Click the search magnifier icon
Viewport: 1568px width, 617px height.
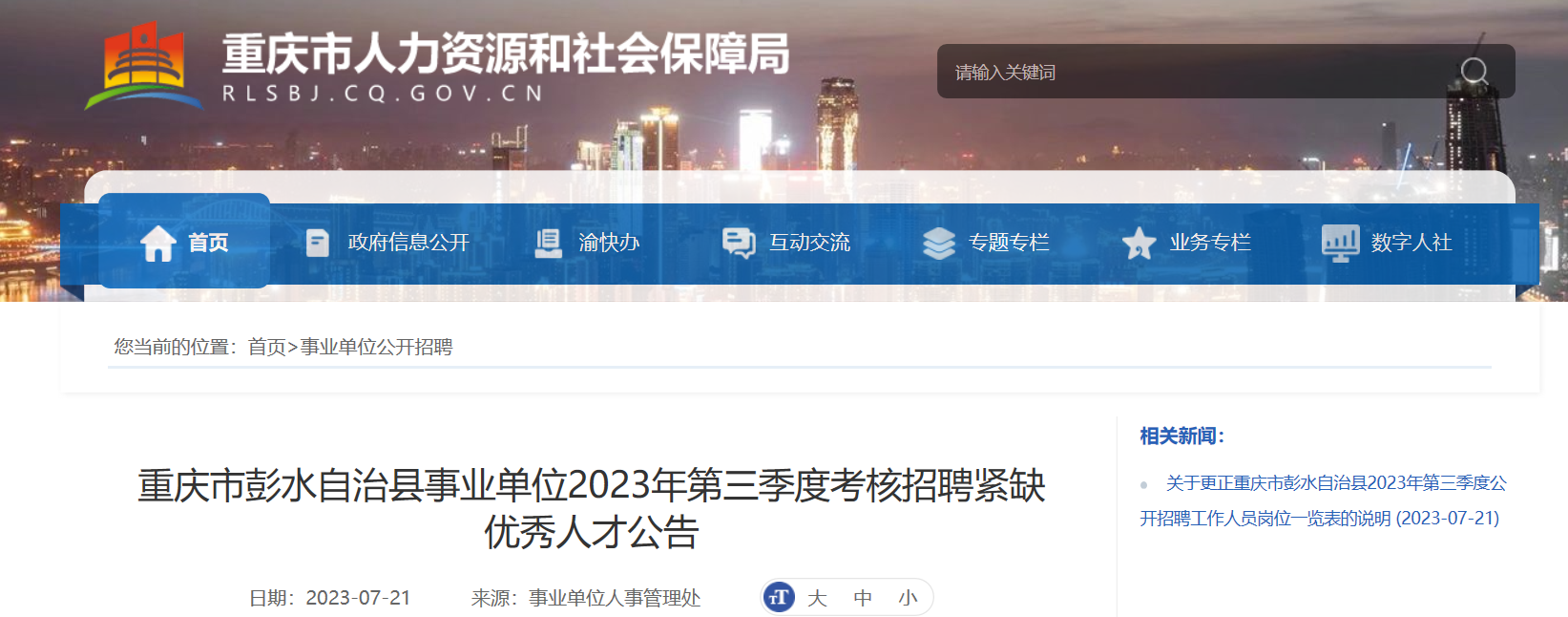coord(1474,71)
